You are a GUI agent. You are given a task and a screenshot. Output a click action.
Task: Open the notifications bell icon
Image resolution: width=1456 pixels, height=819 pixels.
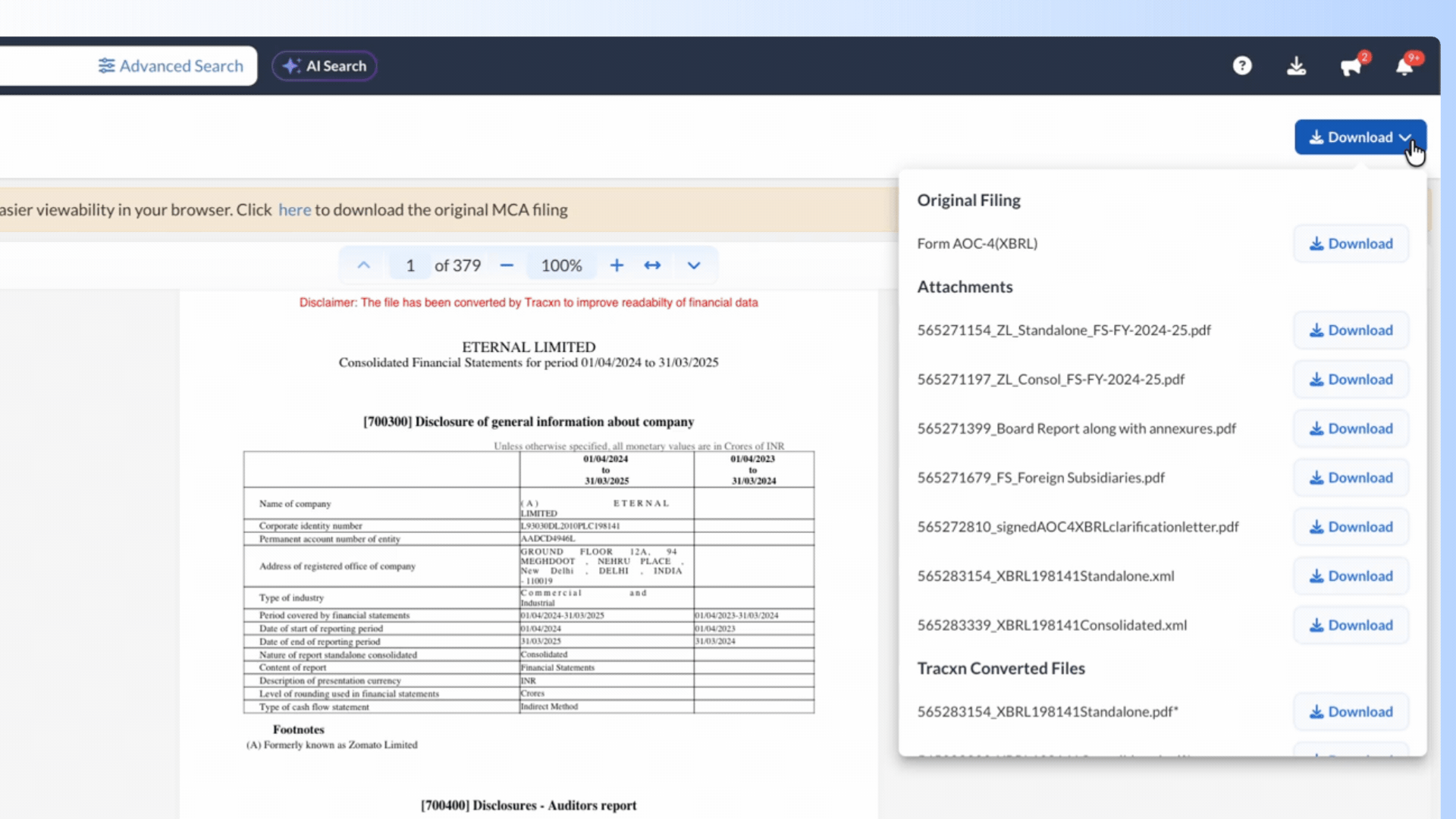tap(1404, 67)
